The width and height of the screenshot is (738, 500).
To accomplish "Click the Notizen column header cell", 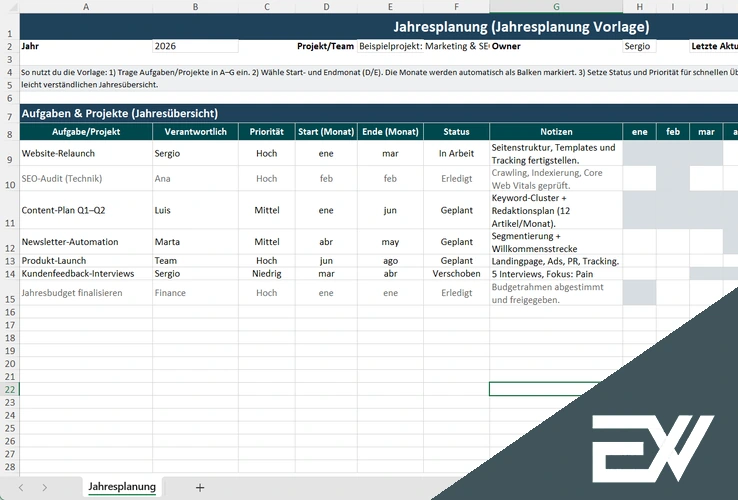I will click(x=555, y=132).
